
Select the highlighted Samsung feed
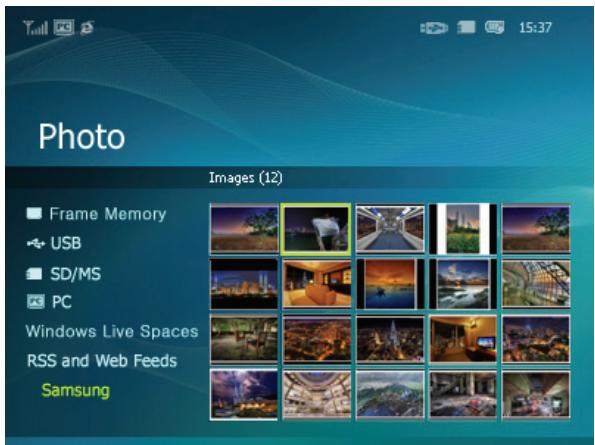pyautogui.click(x=76, y=390)
